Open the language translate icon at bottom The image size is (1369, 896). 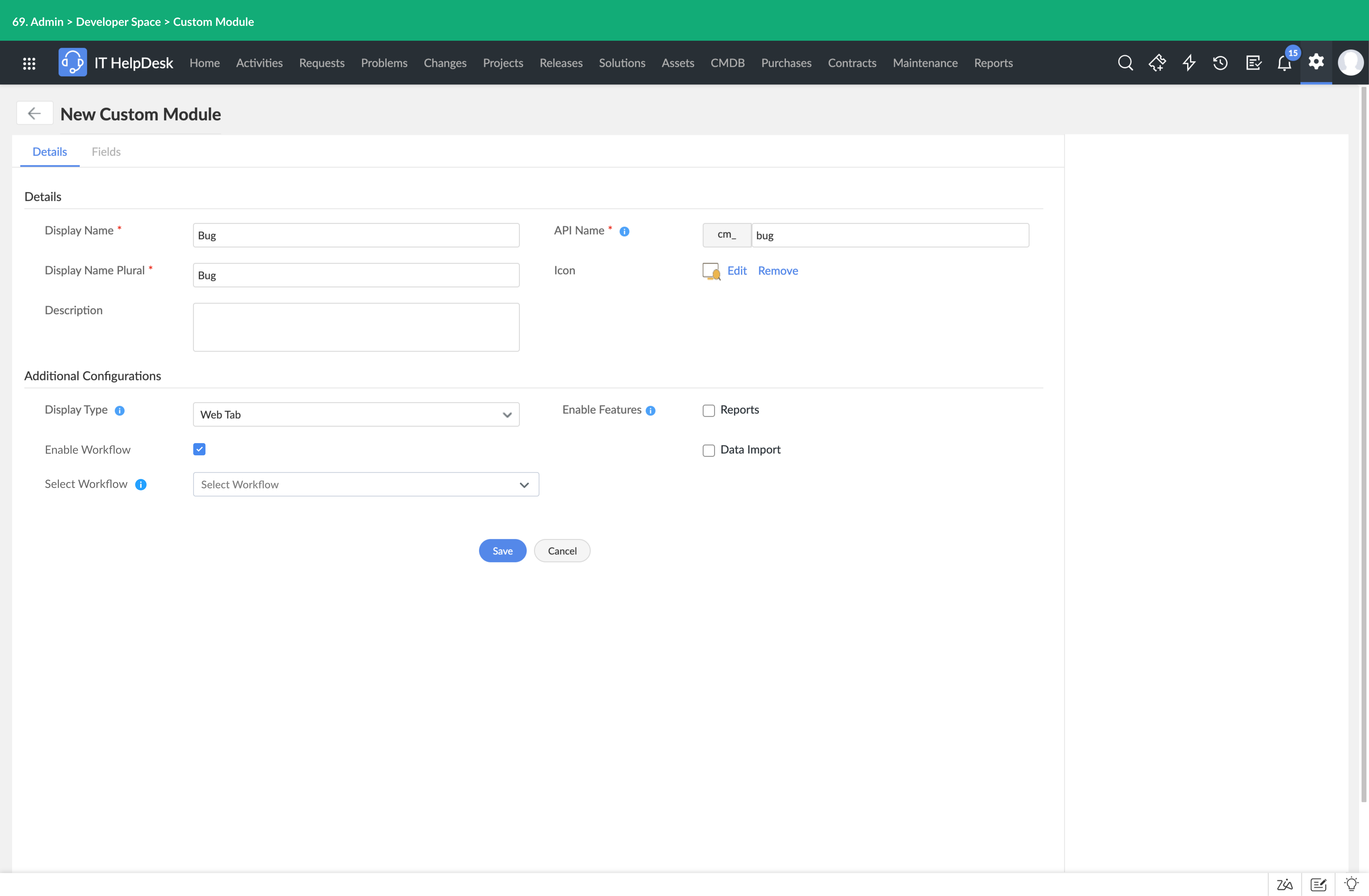click(x=1284, y=885)
